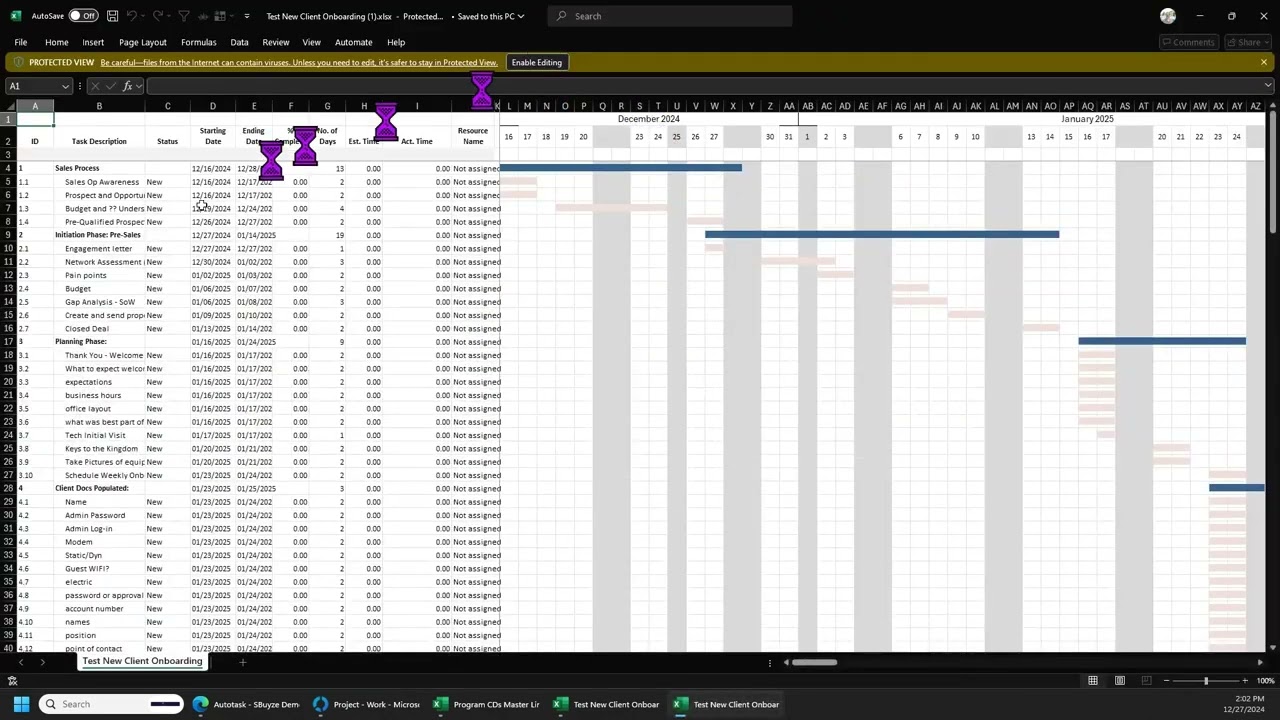This screenshot has height=720, width=1280.
Task: Close the Protected View message bar
Action: 1264,62
